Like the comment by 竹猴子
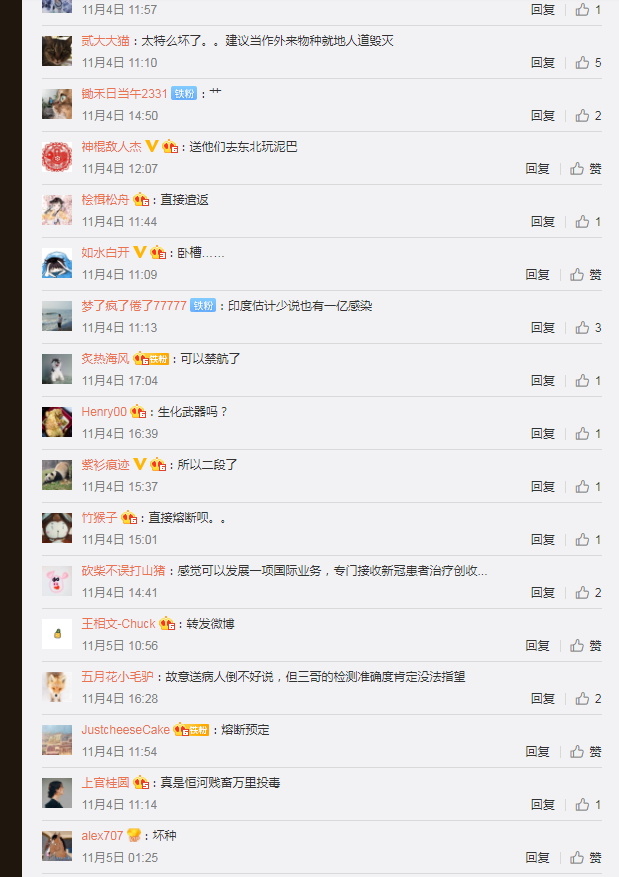 coord(588,539)
